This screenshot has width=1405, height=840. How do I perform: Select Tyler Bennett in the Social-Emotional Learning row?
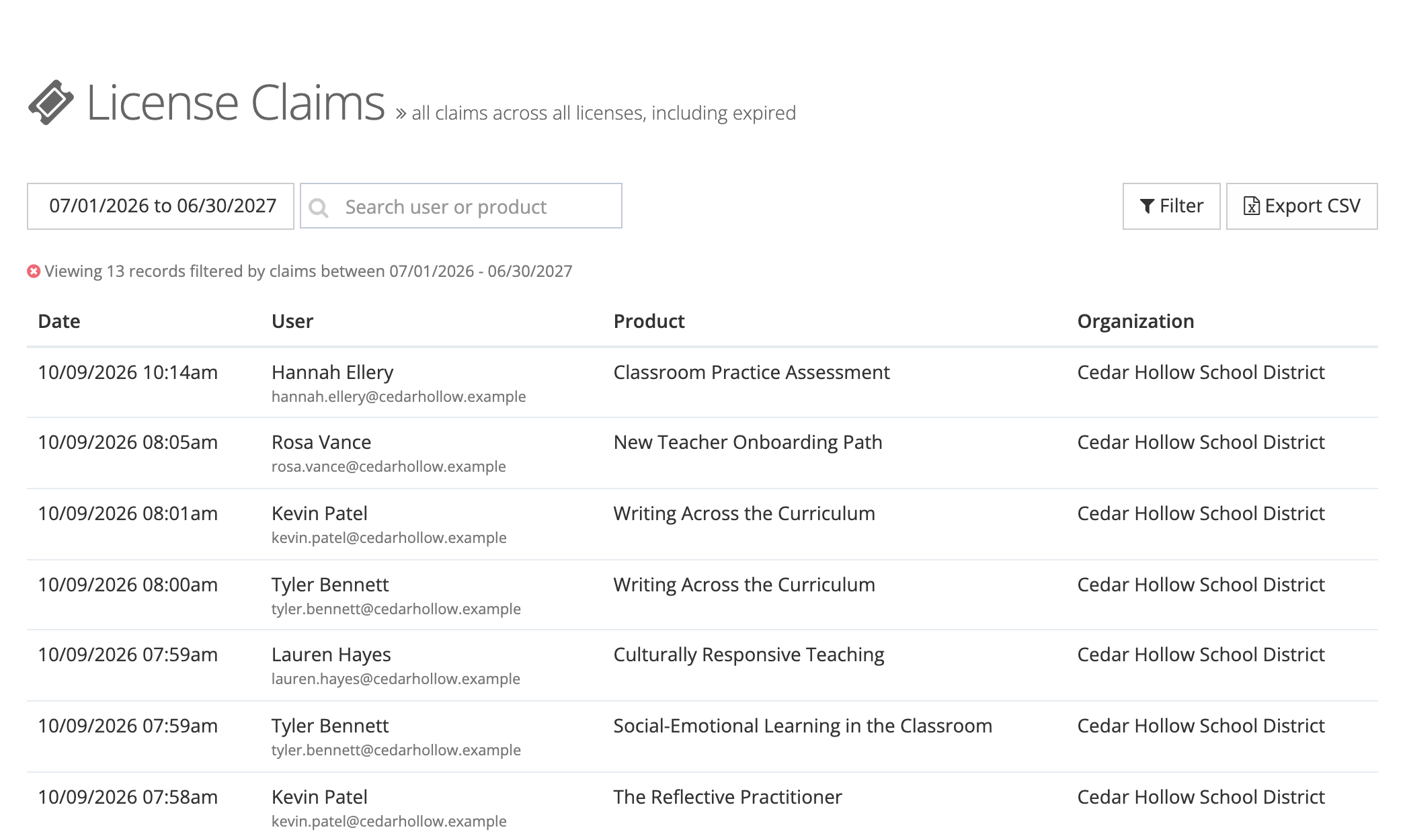[x=330, y=726]
